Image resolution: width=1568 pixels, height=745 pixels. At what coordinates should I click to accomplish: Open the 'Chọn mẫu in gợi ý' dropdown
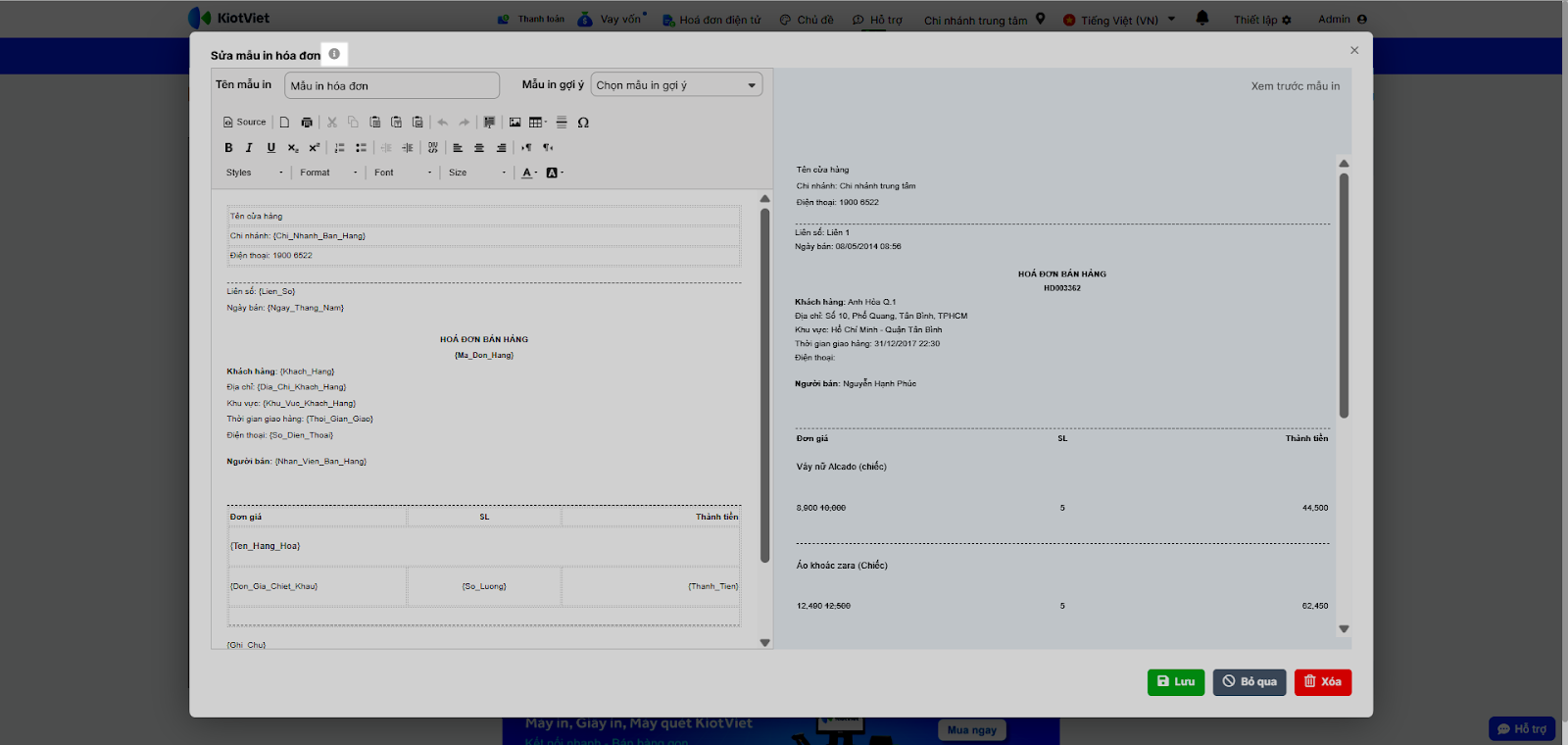click(x=676, y=85)
